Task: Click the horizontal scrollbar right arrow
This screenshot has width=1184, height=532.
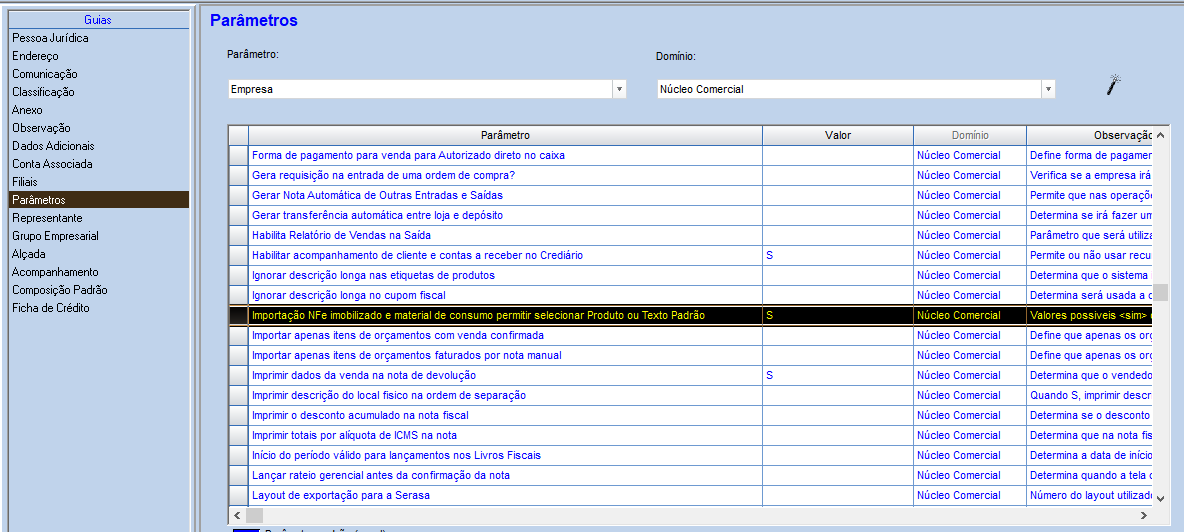Action: tap(1143, 515)
